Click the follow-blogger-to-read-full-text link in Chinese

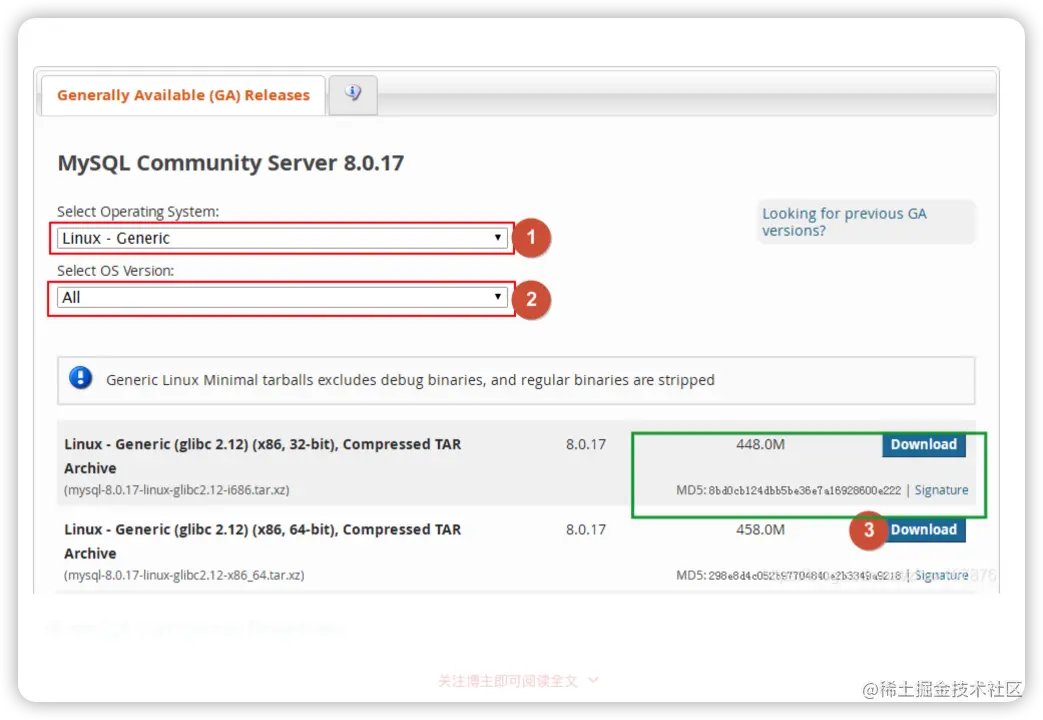[x=518, y=681]
